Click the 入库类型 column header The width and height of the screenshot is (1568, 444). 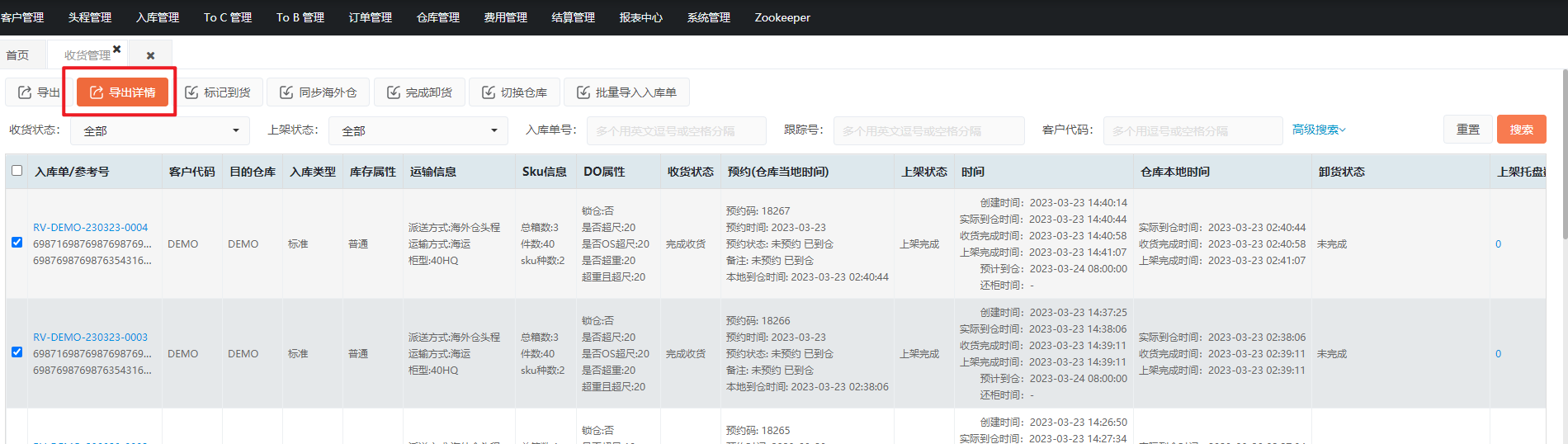tap(313, 172)
